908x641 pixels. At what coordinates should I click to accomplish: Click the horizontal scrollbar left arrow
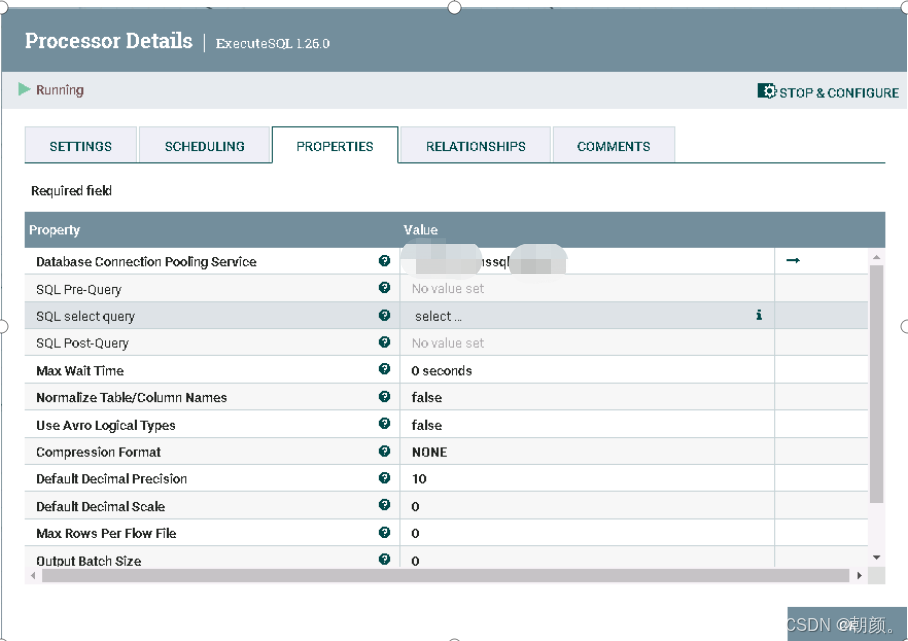click(33, 575)
